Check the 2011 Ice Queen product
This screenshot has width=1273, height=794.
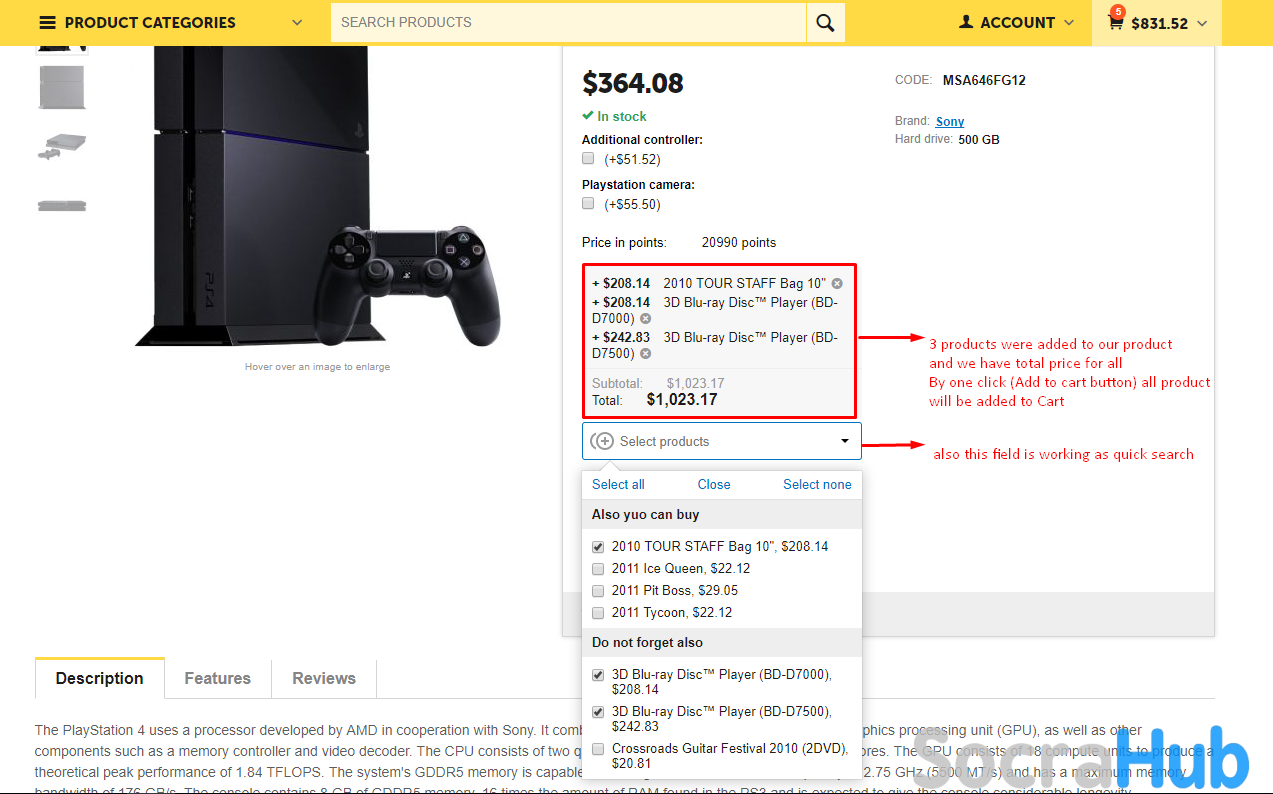click(x=598, y=569)
